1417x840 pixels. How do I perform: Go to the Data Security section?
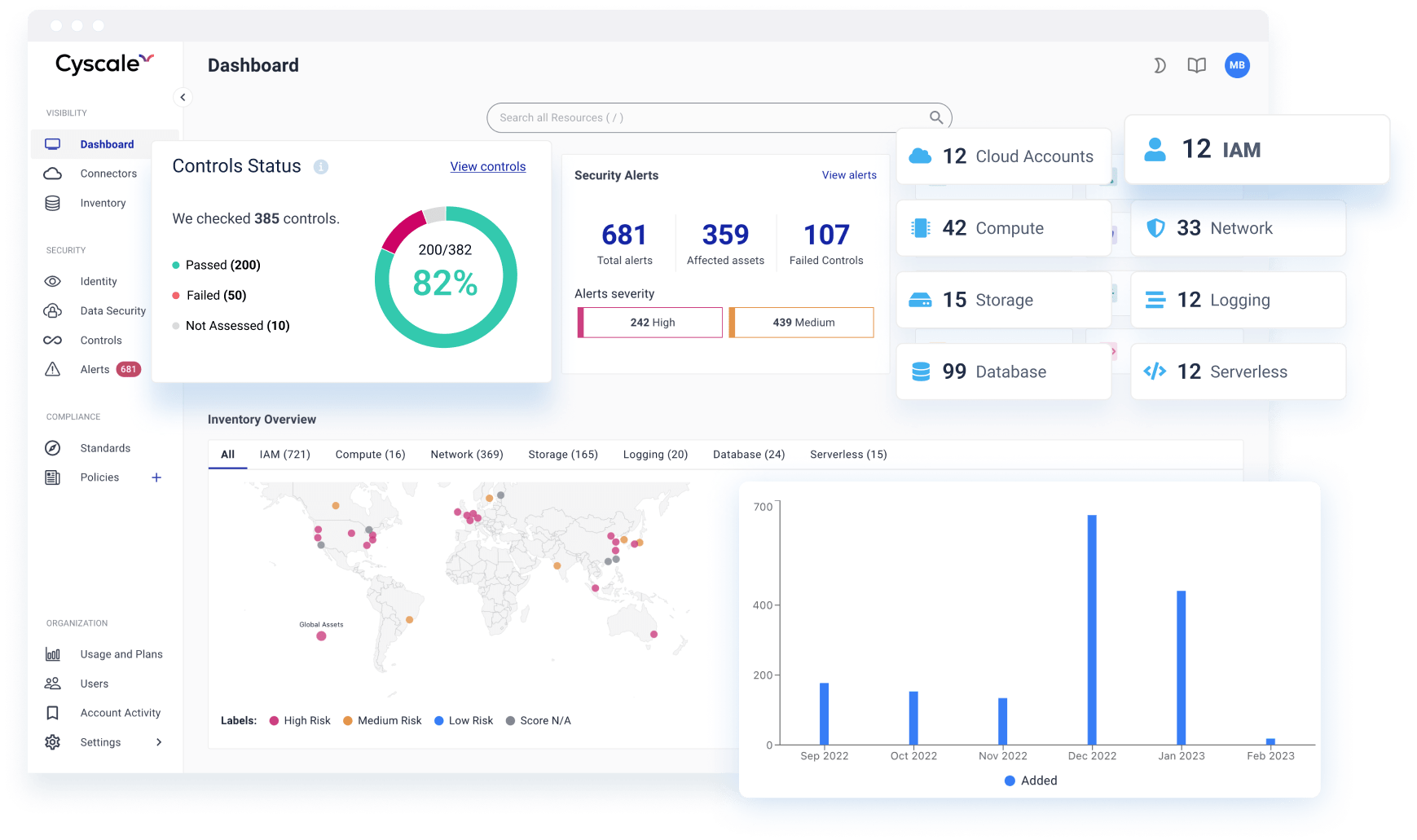point(112,310)
